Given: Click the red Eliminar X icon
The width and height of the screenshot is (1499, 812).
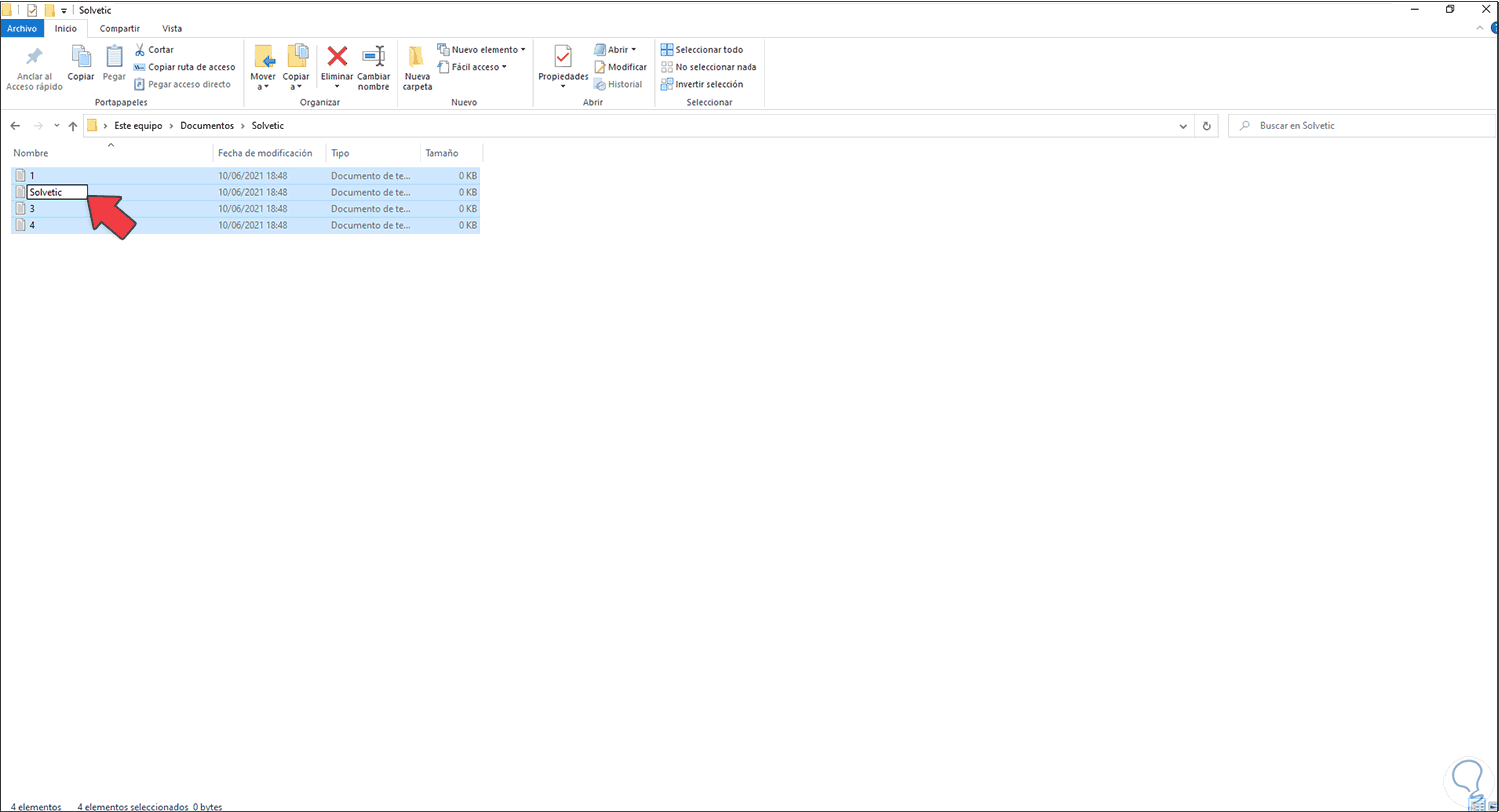Looking at the screenshot, I should click(337, 57).
